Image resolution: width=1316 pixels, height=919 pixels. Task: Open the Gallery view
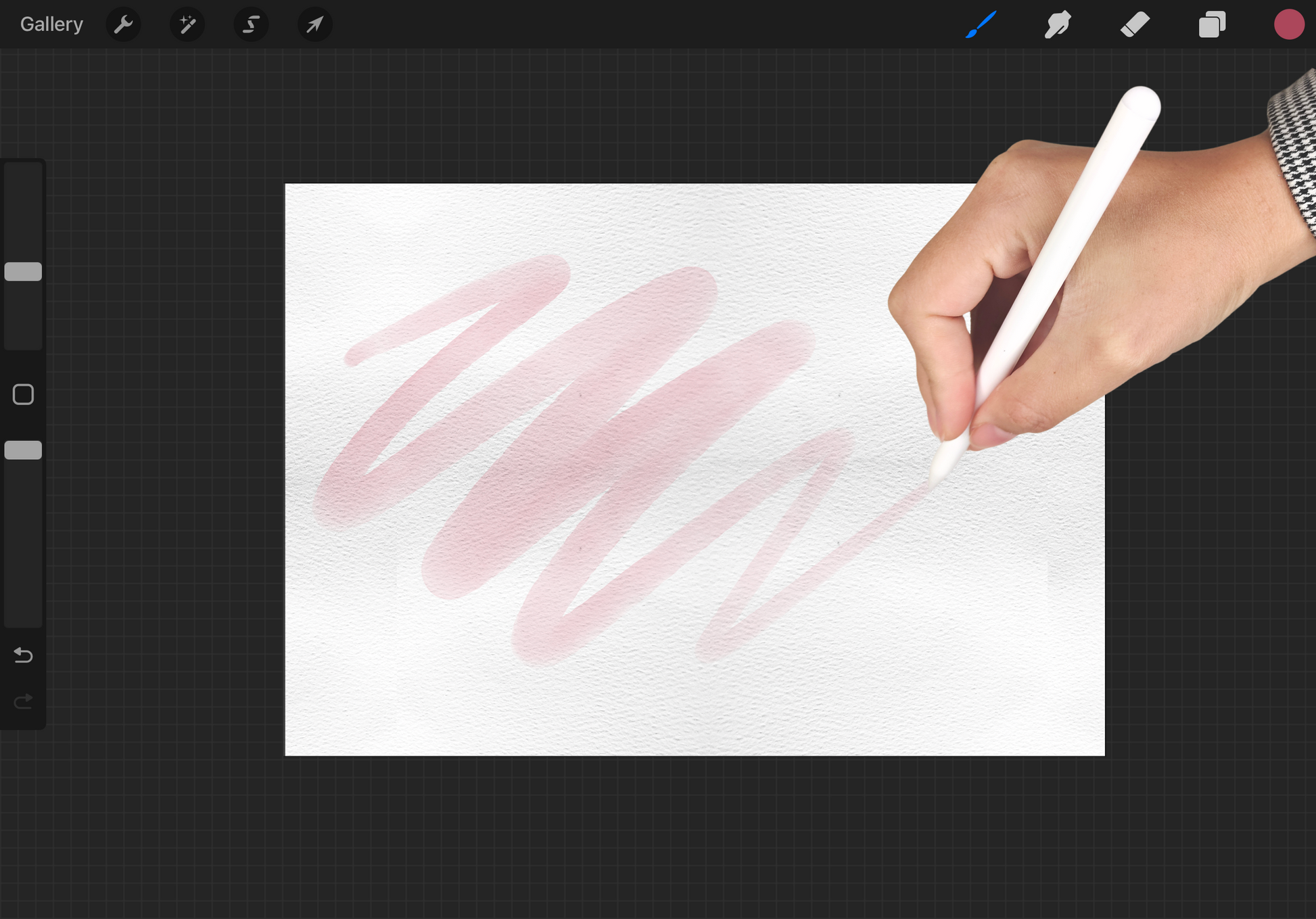click(51, 24)
